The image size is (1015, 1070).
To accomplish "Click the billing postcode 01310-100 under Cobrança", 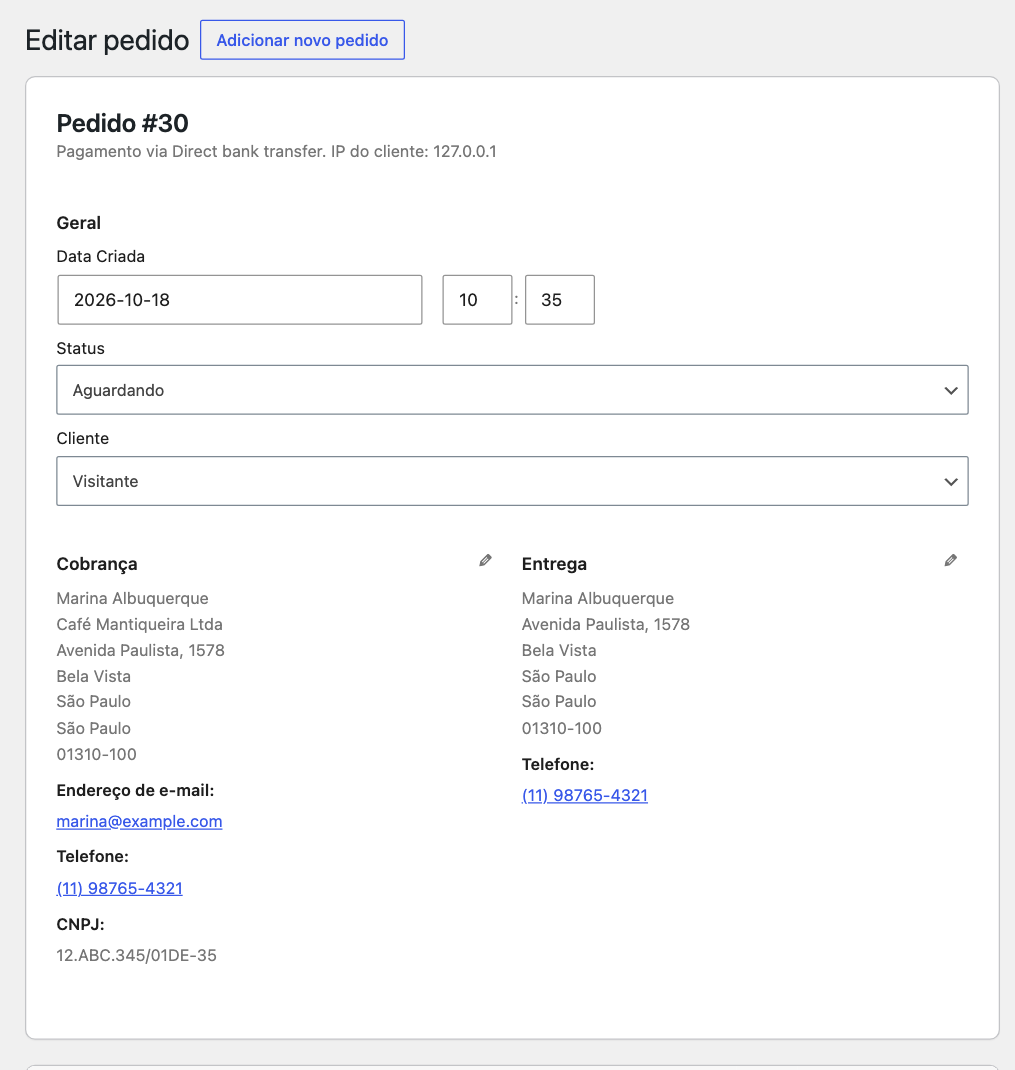I will click(96, 755).
